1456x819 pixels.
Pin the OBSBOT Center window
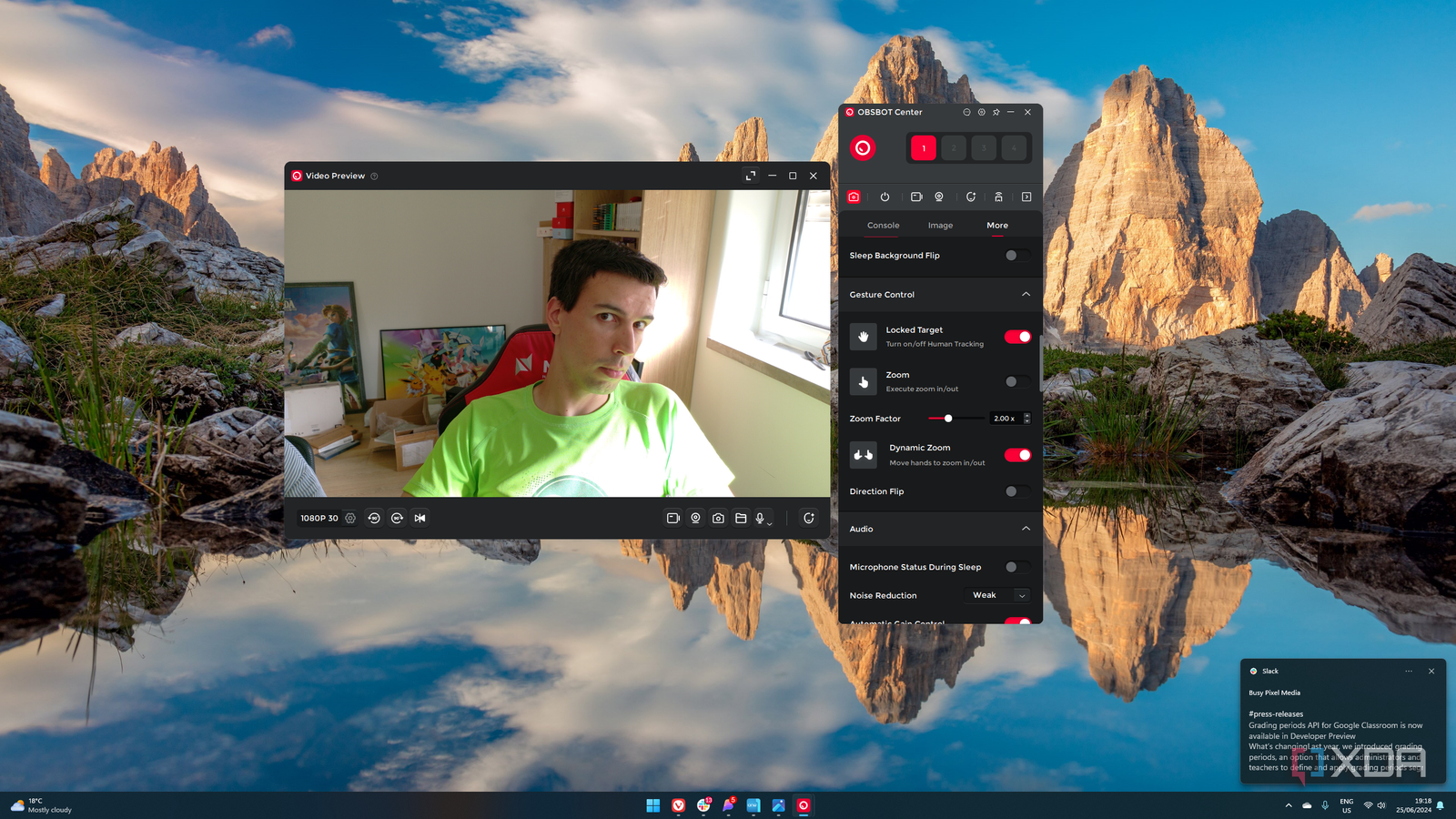(x=996, y=112)
